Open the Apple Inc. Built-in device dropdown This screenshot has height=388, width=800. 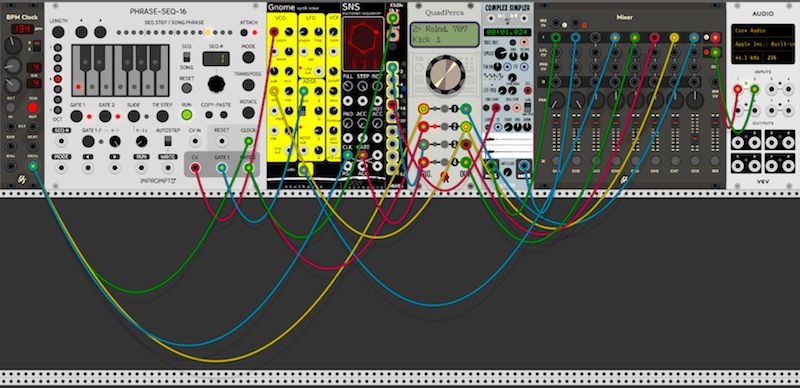point(762,44)
